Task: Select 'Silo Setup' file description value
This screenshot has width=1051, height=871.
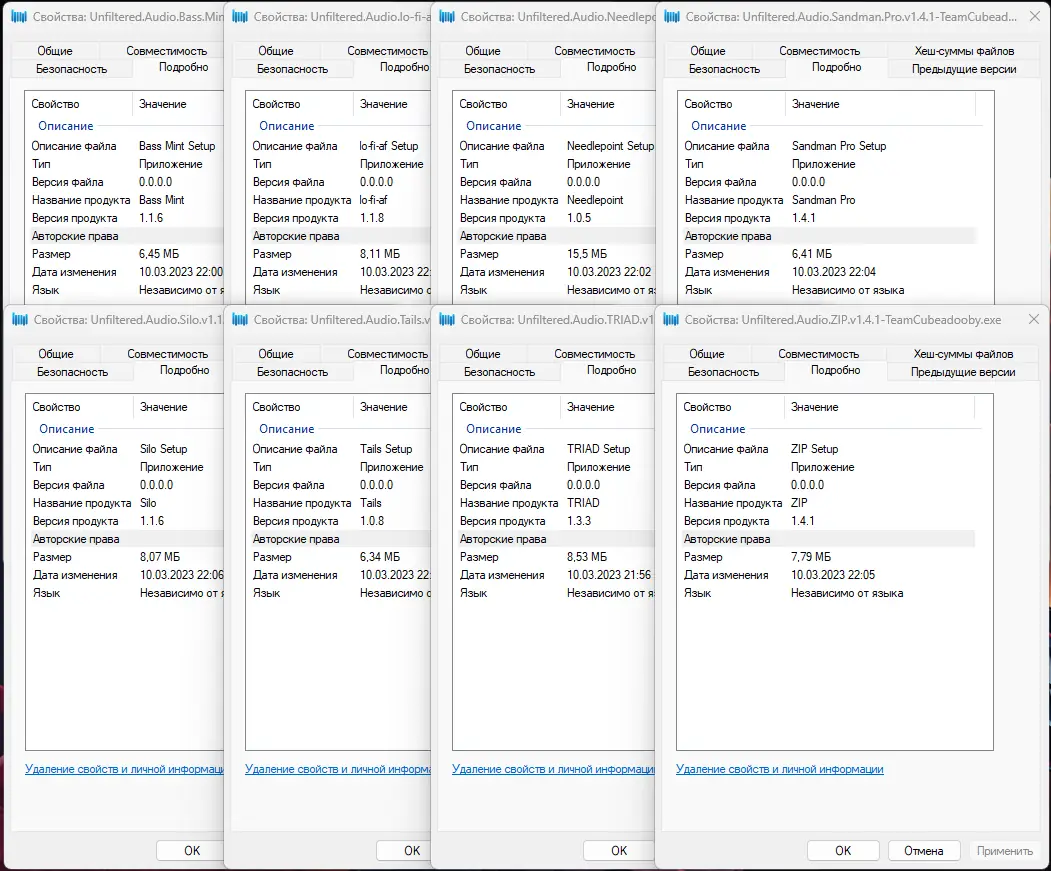Action: point(164,449)
